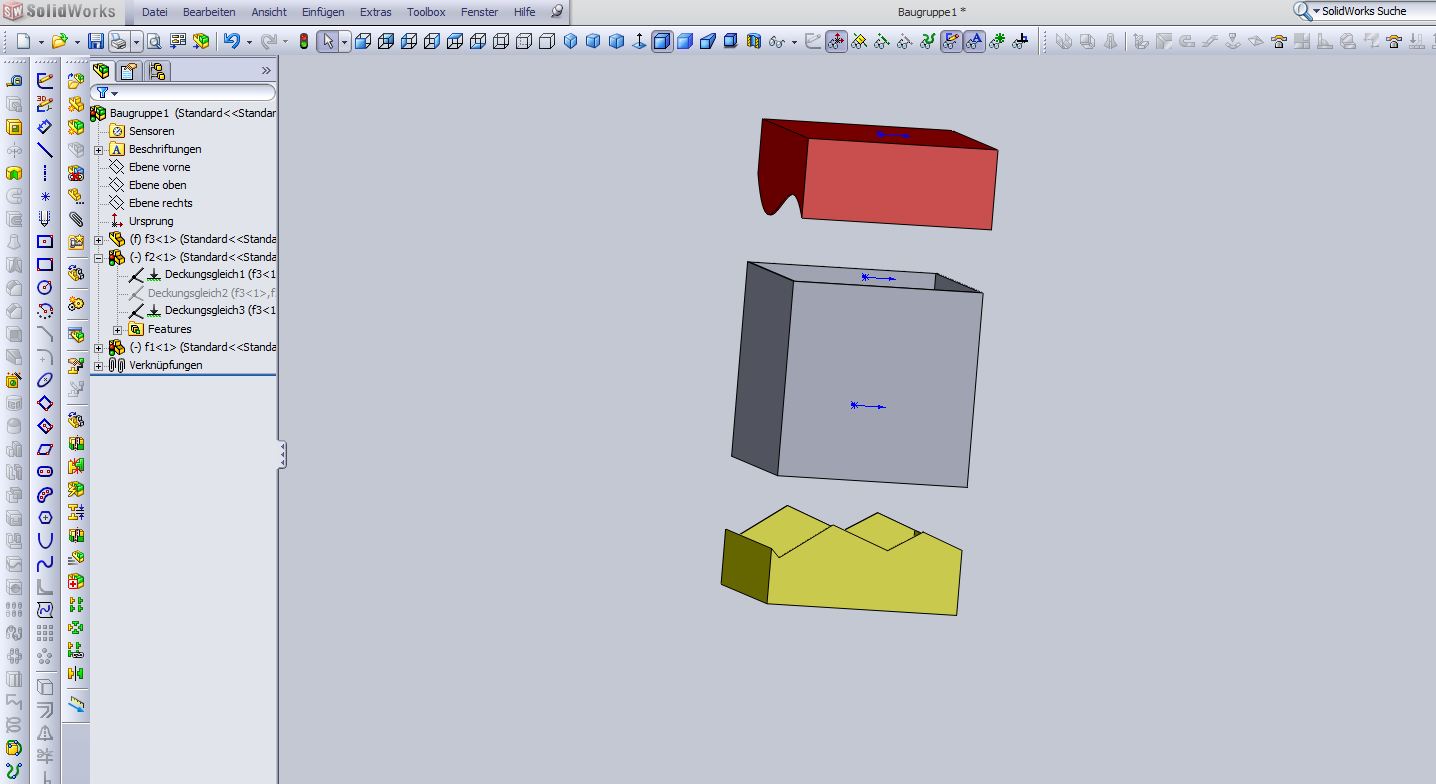The image size is (1436, 784).
Task: Rebuild the model with the traffic light icon
Action: 304,41
